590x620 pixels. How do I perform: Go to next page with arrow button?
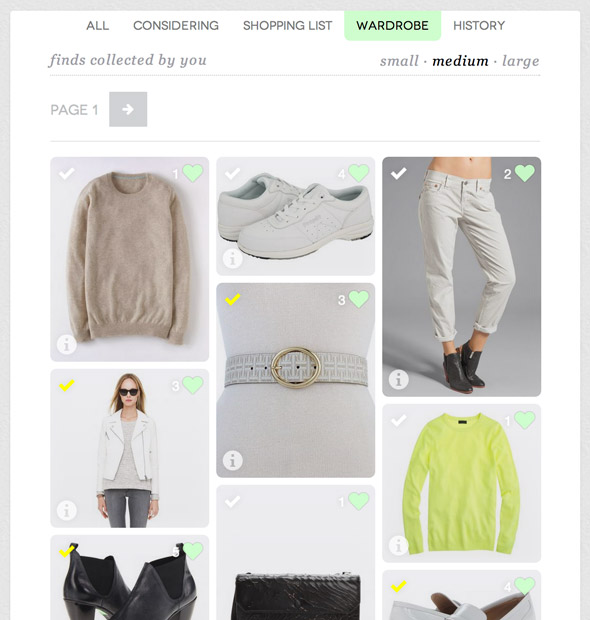coord(128,110)
